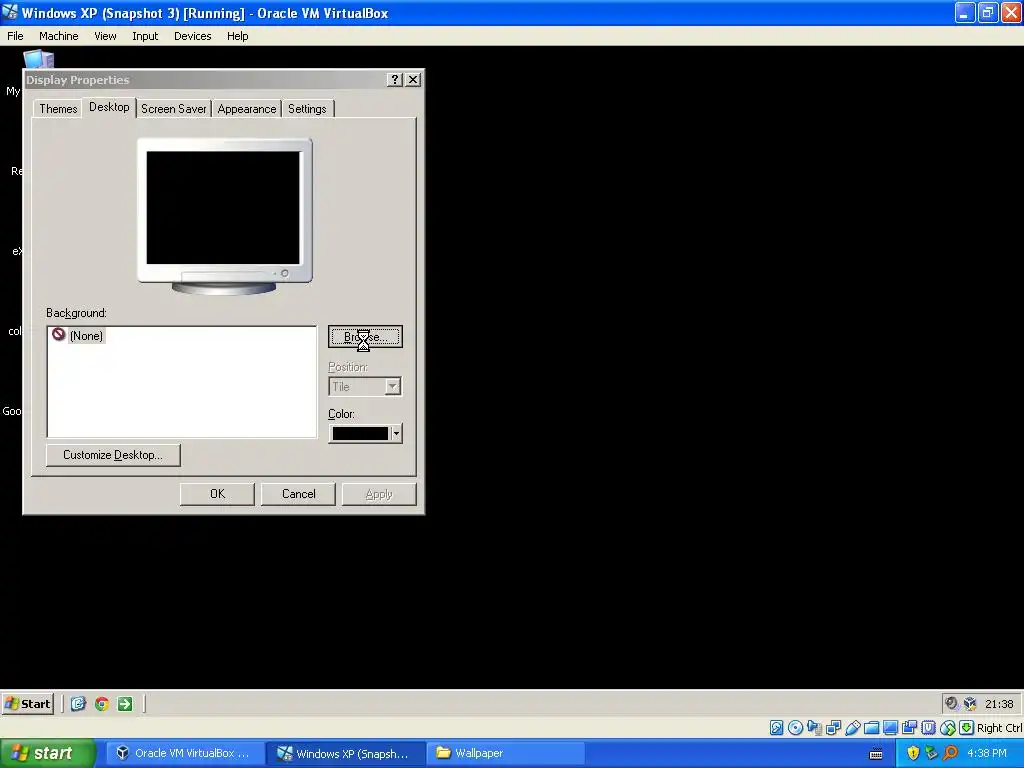Click the USB devices status icon
Screen dimensions: 1024x768
pos(852,728)
